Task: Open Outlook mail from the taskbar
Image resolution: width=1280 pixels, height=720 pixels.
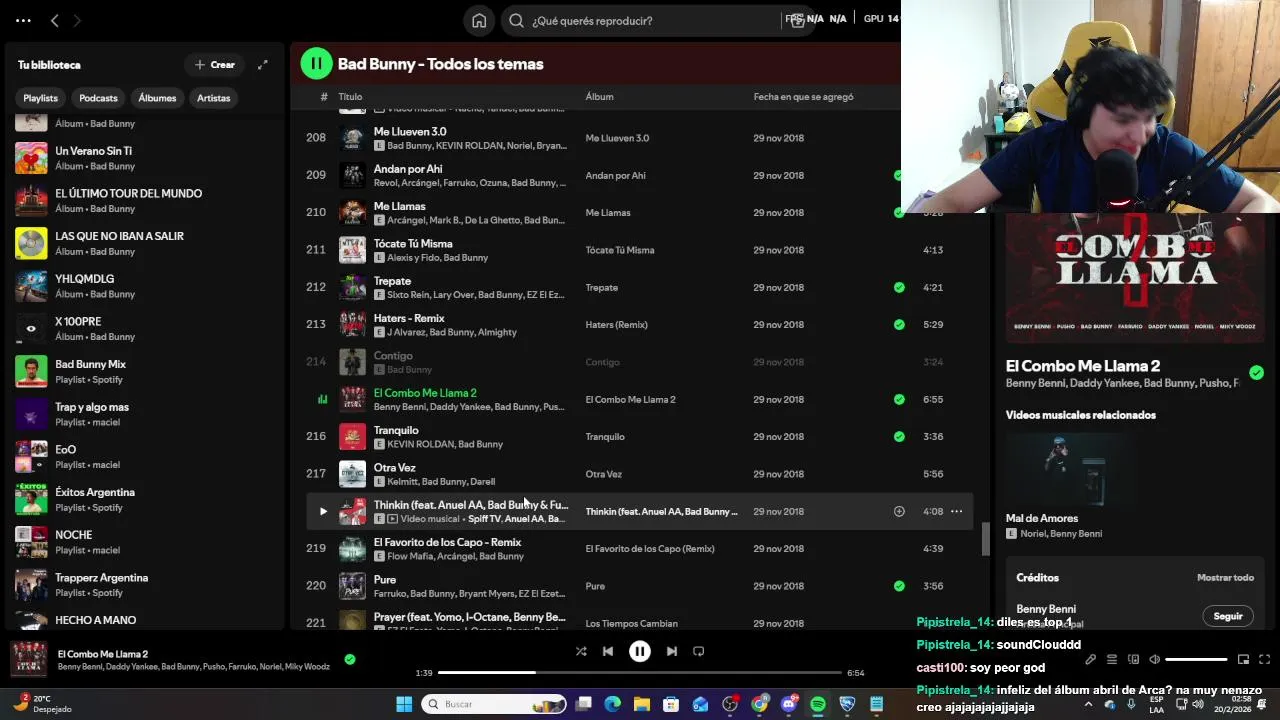Action: (701, 704)
